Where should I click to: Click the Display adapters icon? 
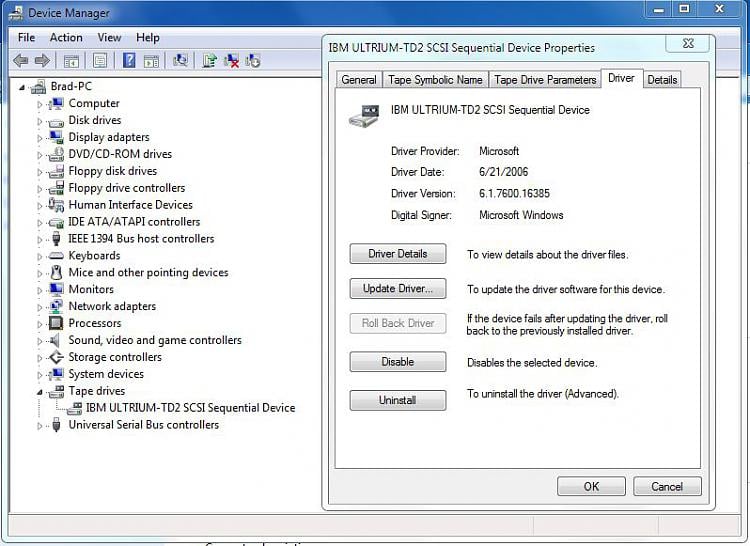coord(56,137)
